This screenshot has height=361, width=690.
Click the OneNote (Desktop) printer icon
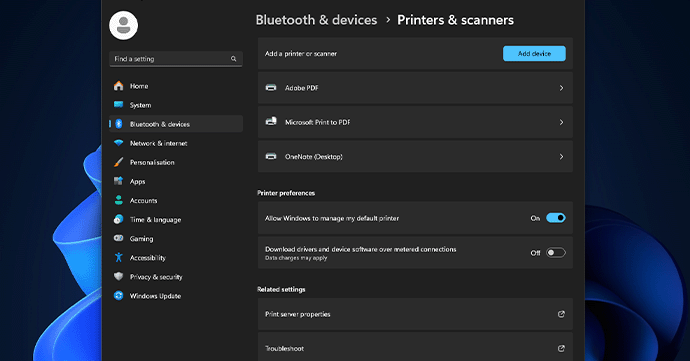click(271, 156)
